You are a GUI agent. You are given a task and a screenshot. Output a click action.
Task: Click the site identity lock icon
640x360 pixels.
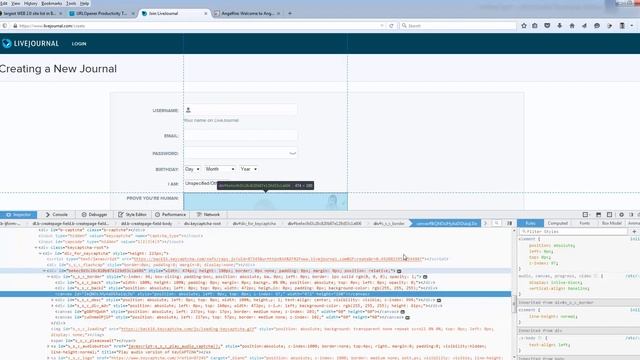(15, 26)
